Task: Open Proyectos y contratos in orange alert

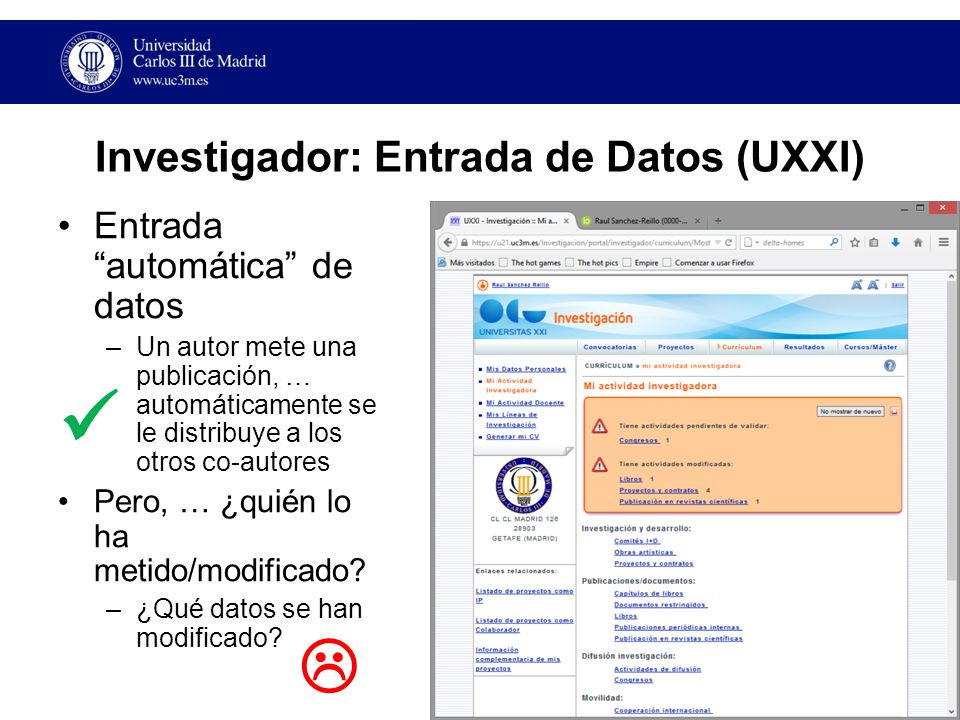Action: [x=659, y=491]
